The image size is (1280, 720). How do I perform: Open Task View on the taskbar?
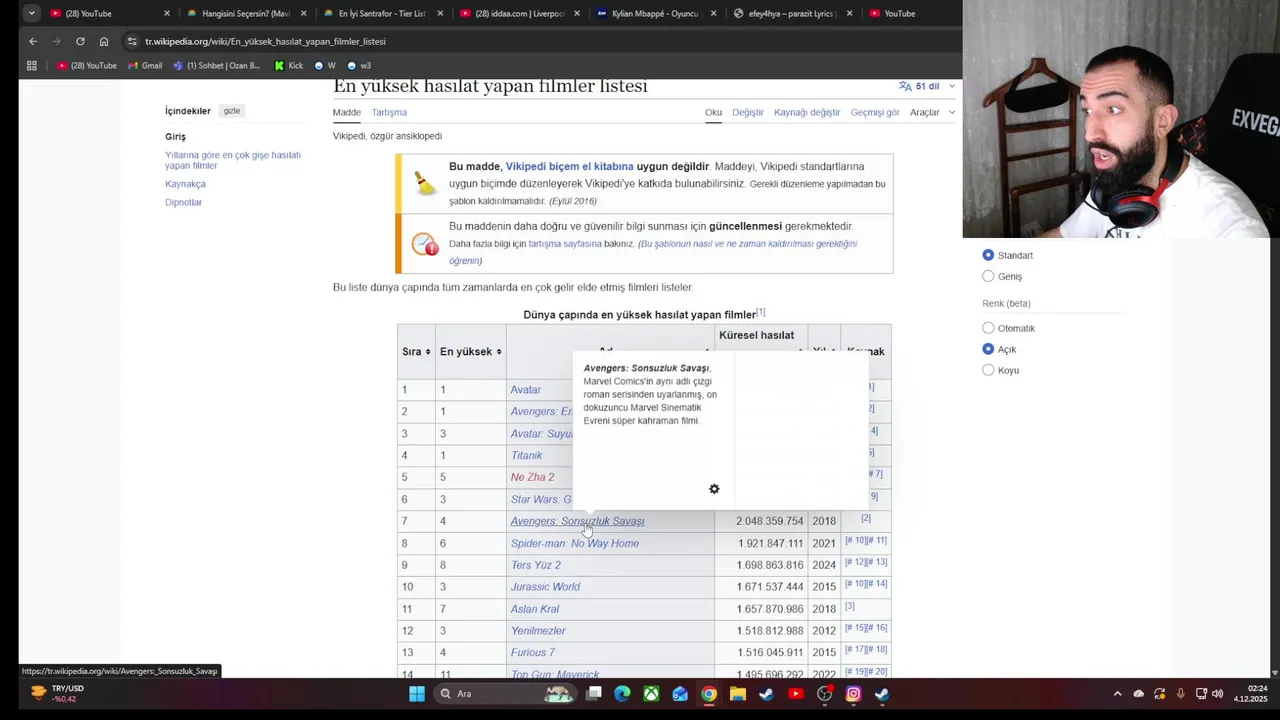coord(593,694)
